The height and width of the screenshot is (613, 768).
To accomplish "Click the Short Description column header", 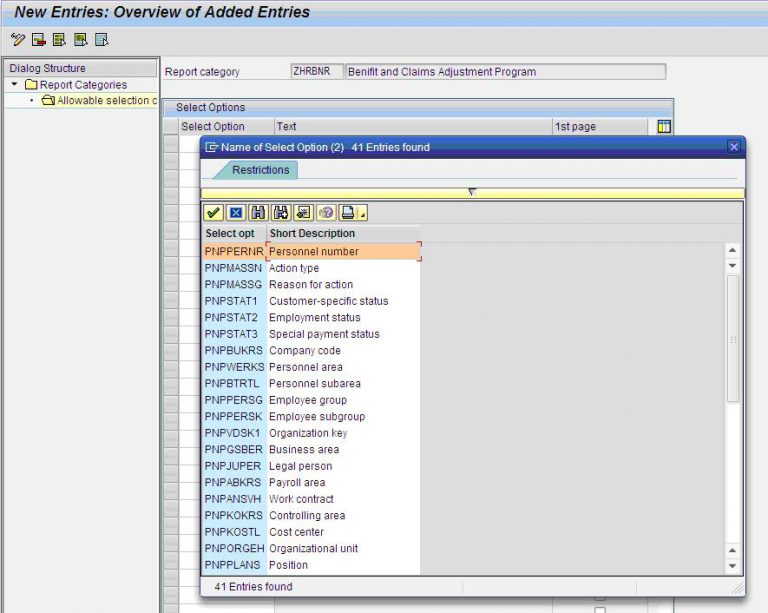I will (x=343, y=233).
